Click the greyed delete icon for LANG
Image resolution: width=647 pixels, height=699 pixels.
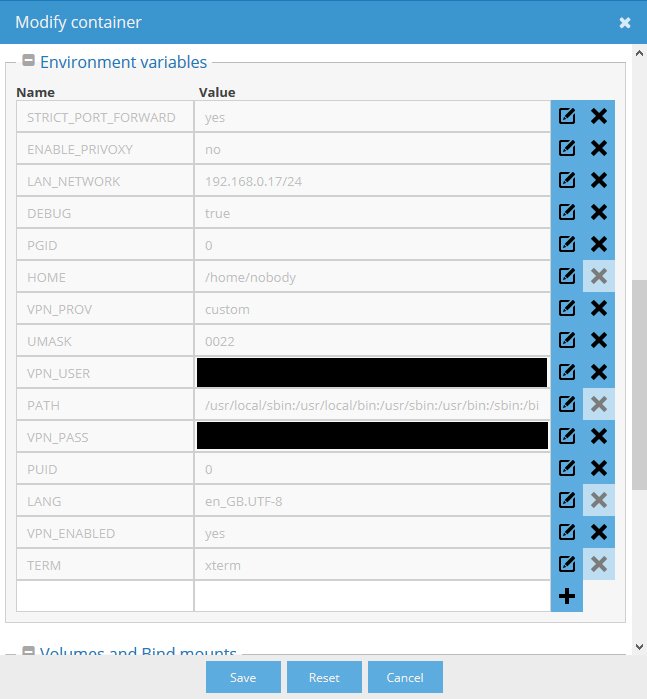(599, 501)
